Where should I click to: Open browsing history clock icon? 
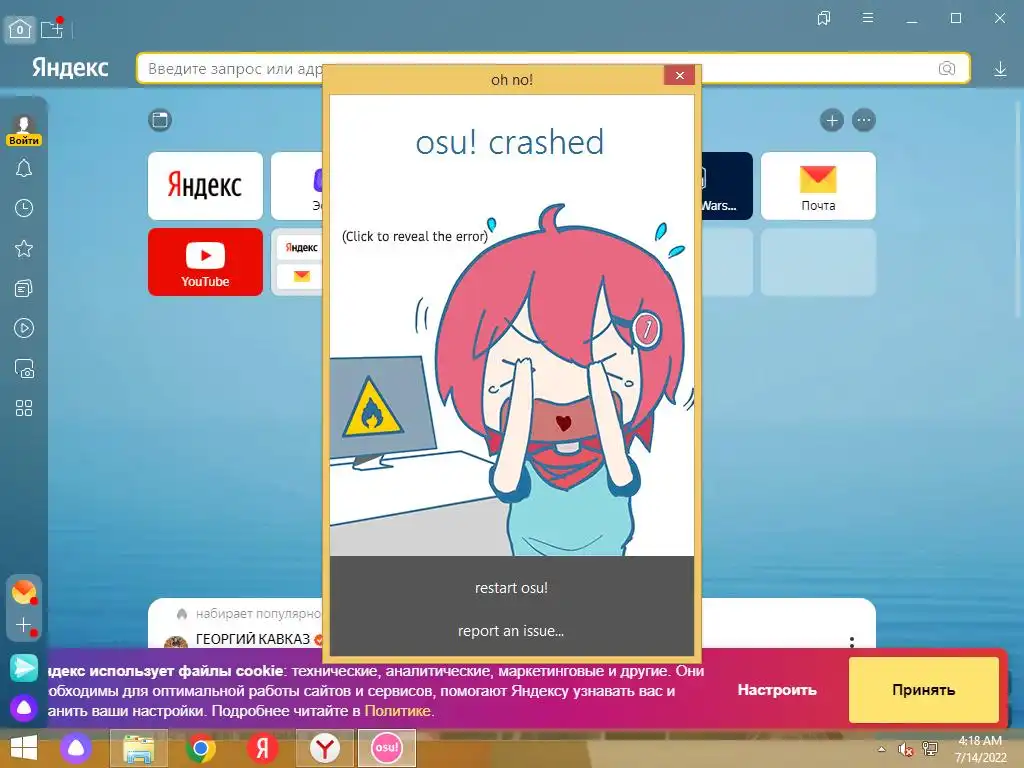(24, 208)
